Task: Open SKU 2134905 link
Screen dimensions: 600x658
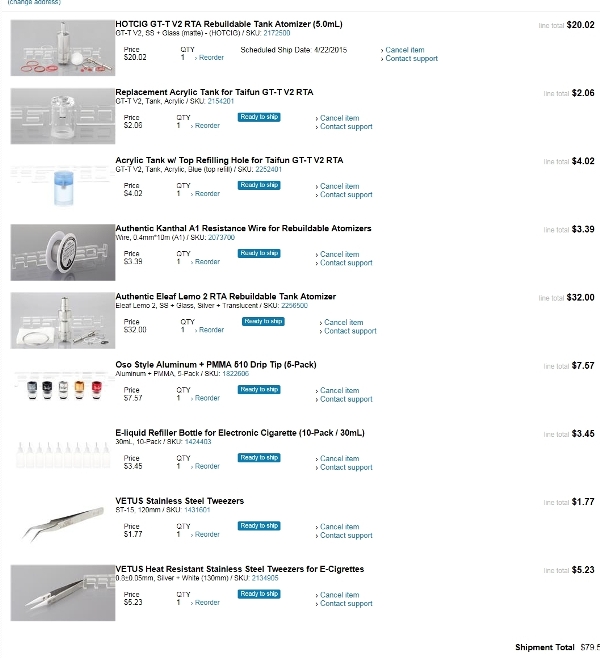Action: tap(265, 578)
